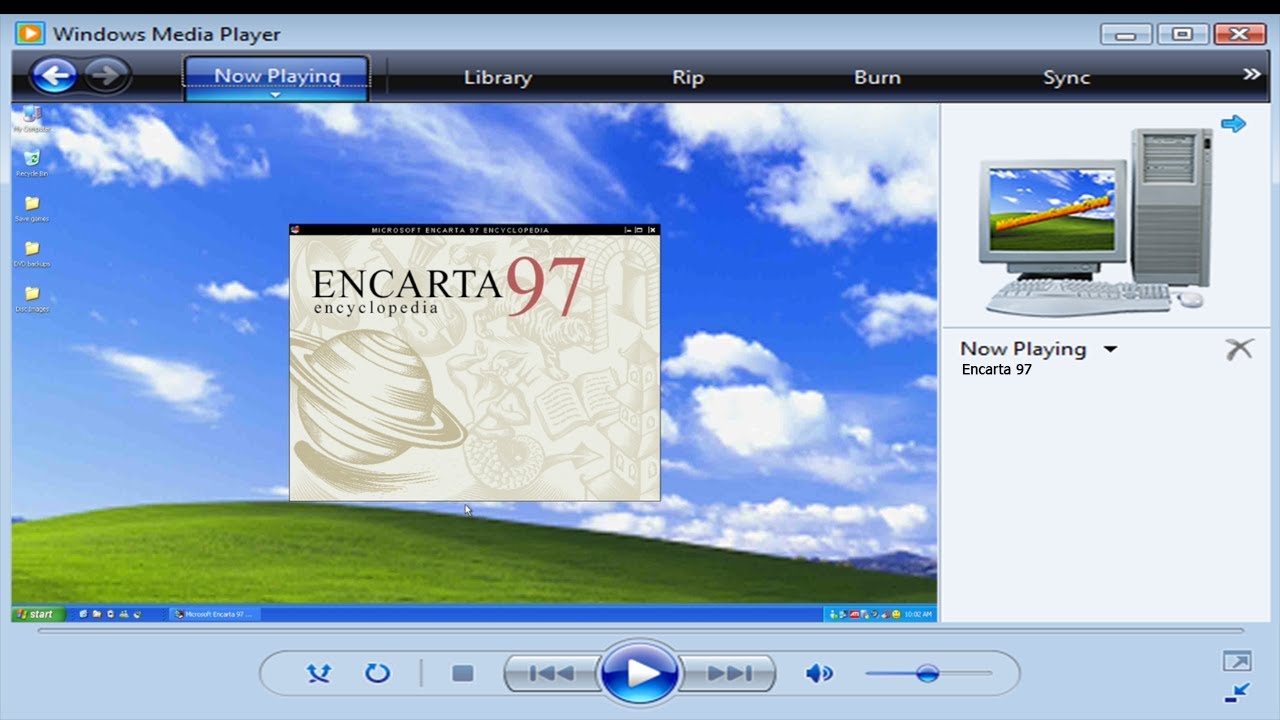Show more tabs with double chevron

[1251, 74]
